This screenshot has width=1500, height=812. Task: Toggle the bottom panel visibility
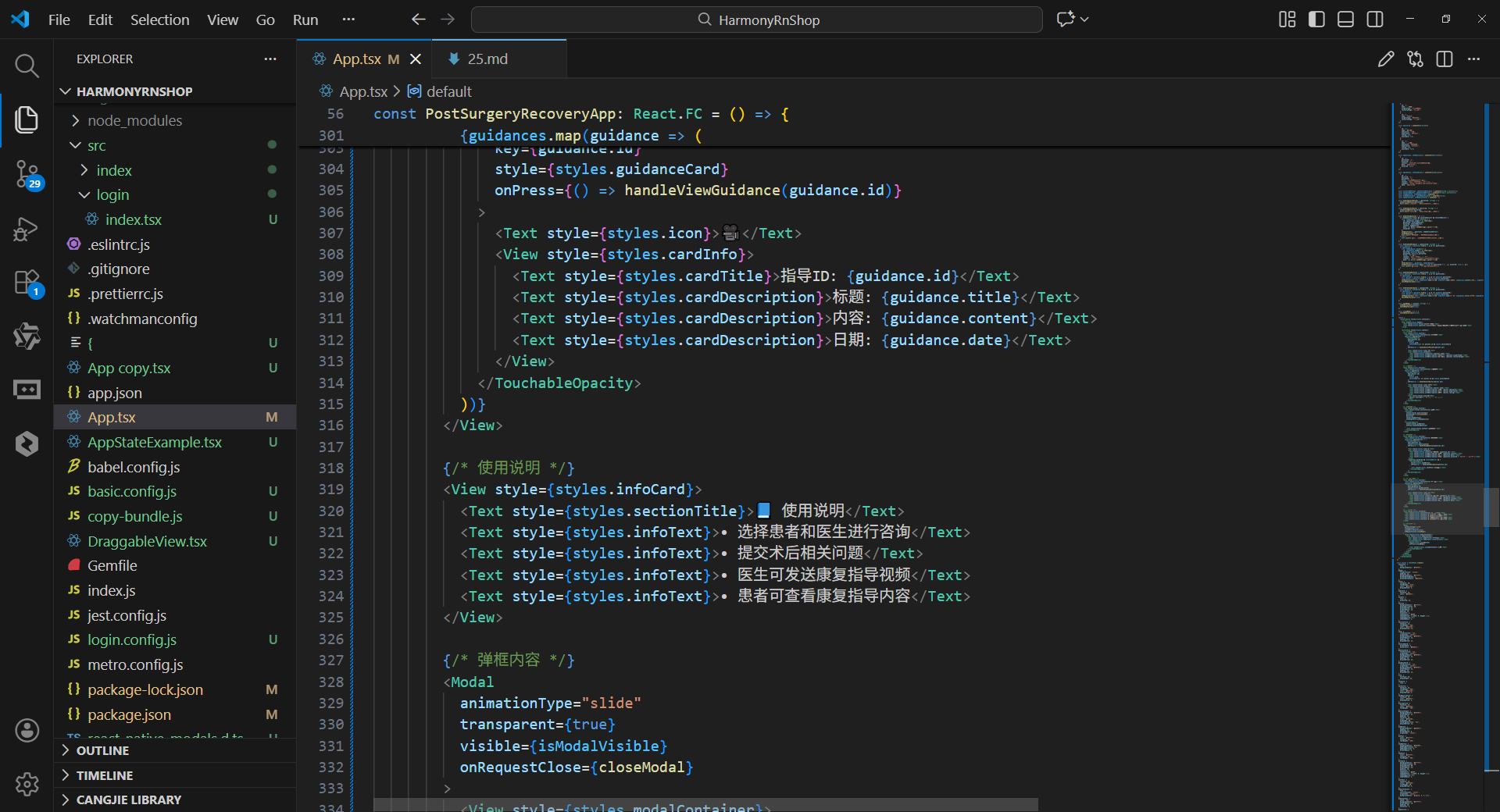coord(1345,20)
